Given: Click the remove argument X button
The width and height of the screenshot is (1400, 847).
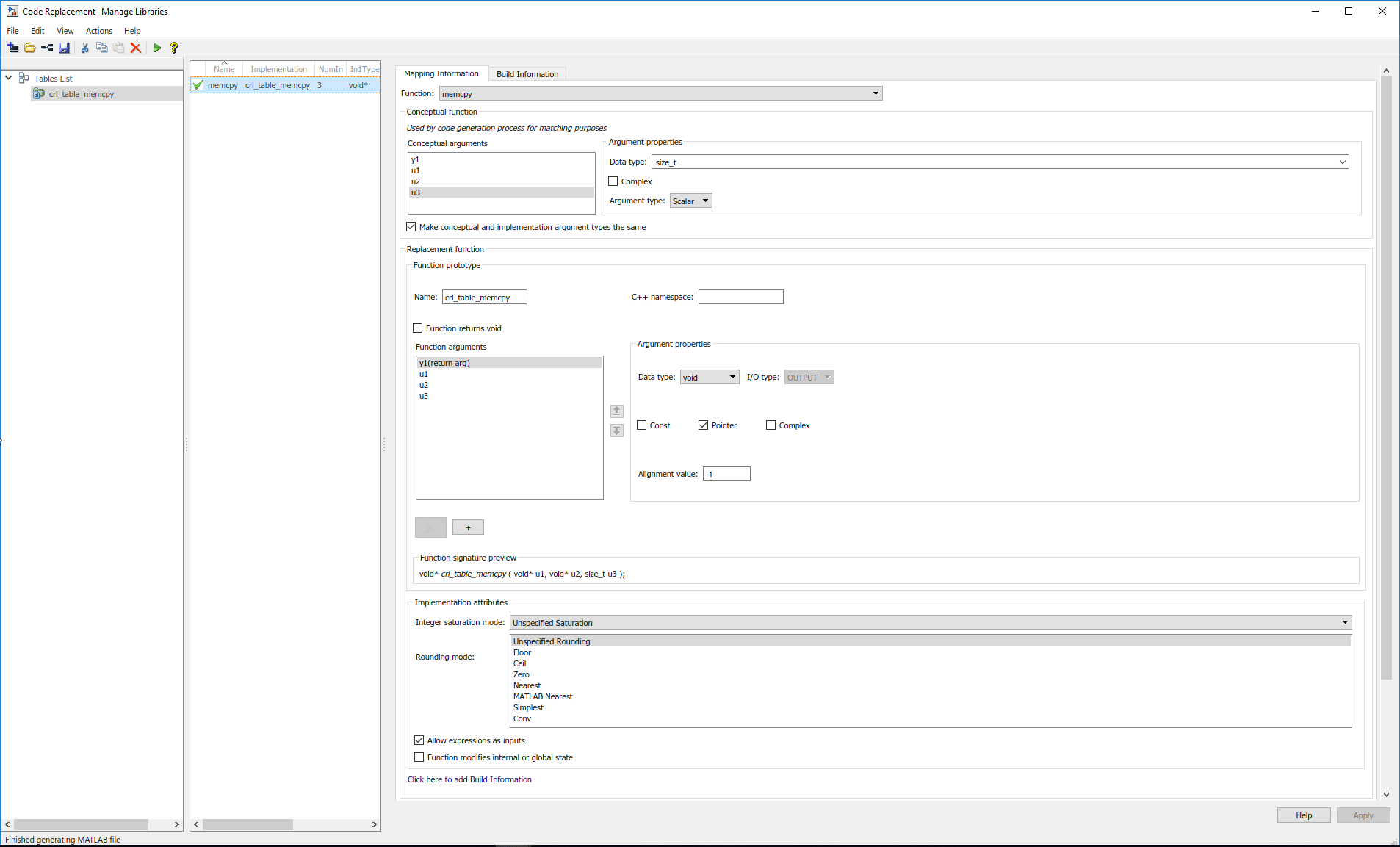Looking at the screenshot, I should click(430, 527).
